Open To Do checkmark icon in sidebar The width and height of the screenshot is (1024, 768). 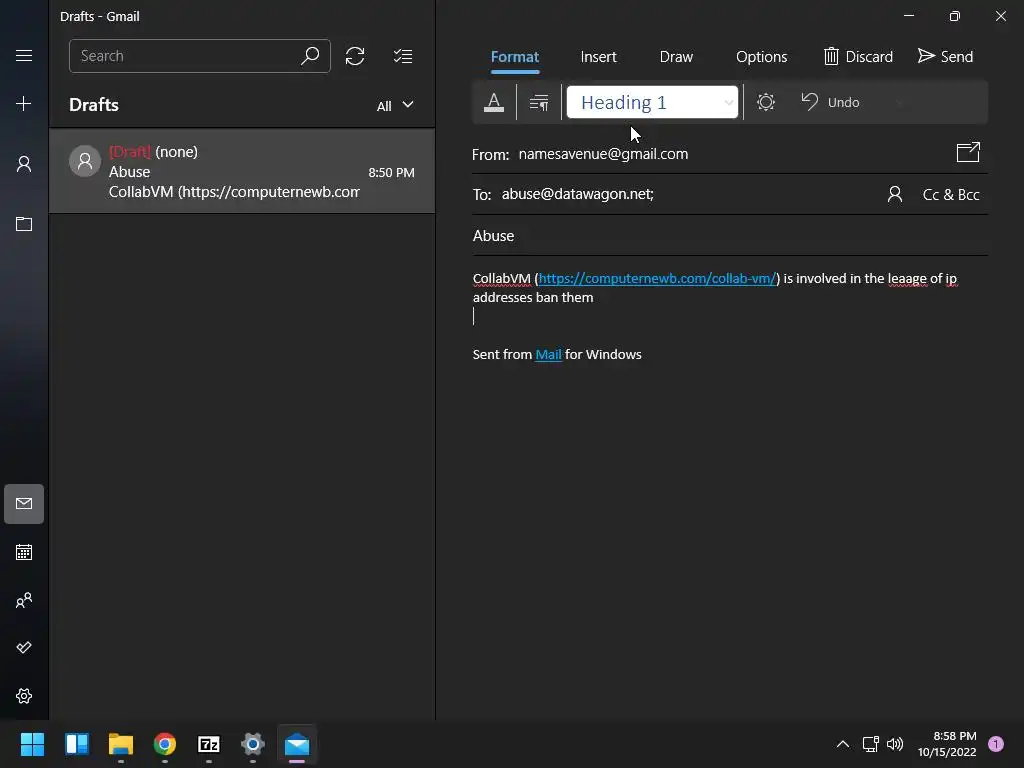coord(24,648)
